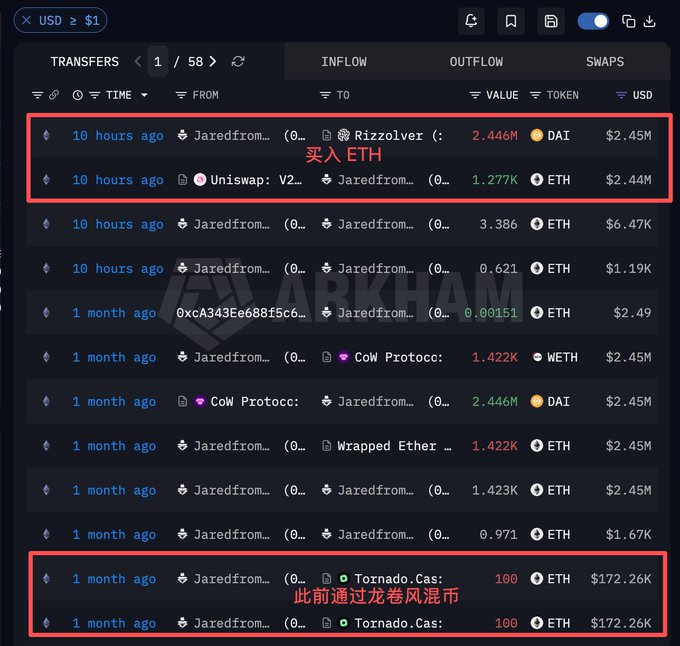680x646 pixels.
Task: Open the VALUE column filter
Action: pos(475,95)
